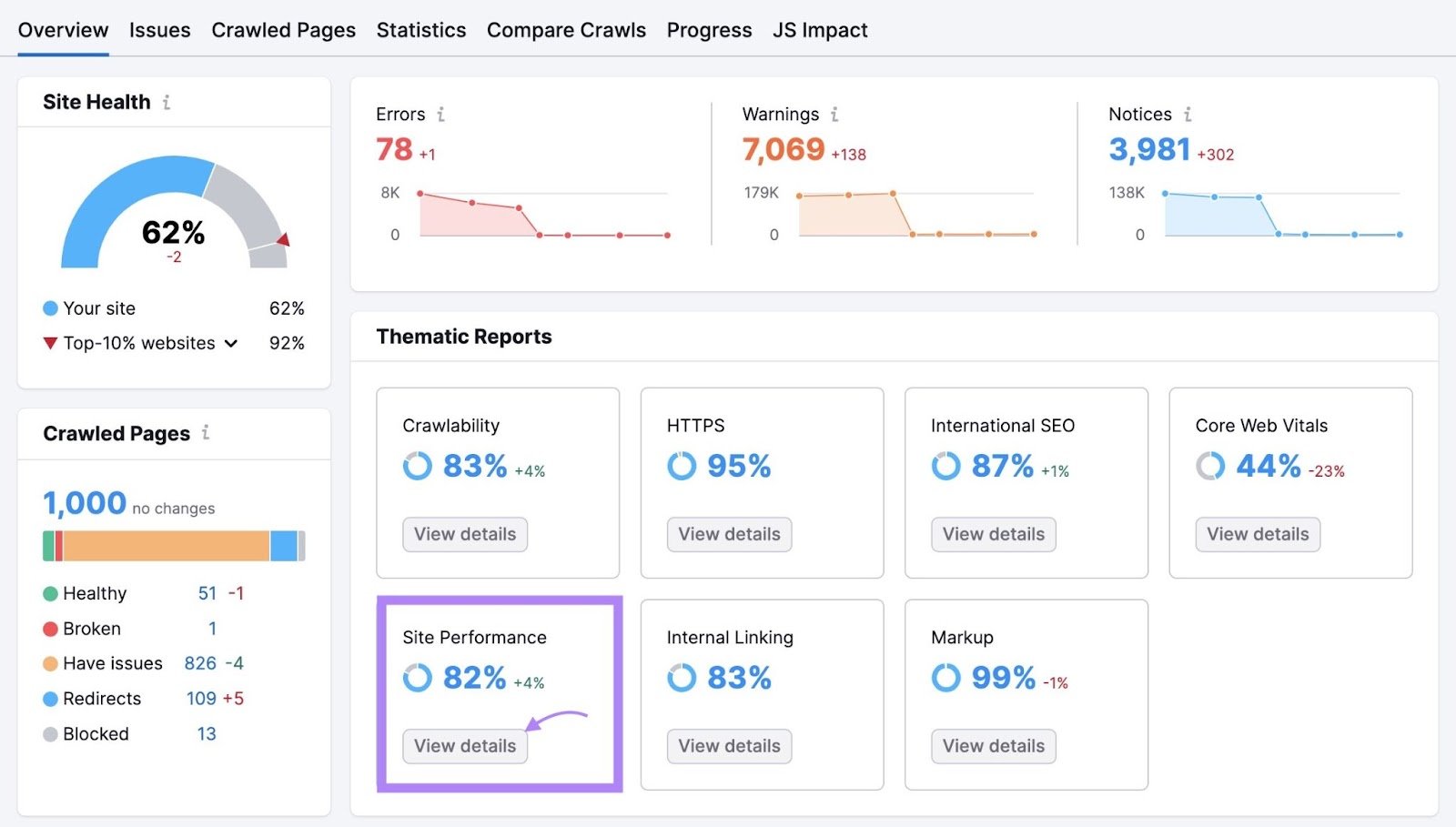Click the Core Web Vitals progress ring
The width and height of the screenshot is (1456, 827).
click(x=1210, y=467)
